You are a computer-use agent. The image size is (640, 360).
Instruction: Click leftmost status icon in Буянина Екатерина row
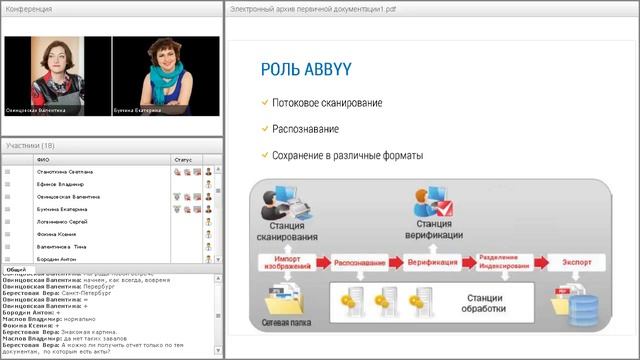click(177, 209)
